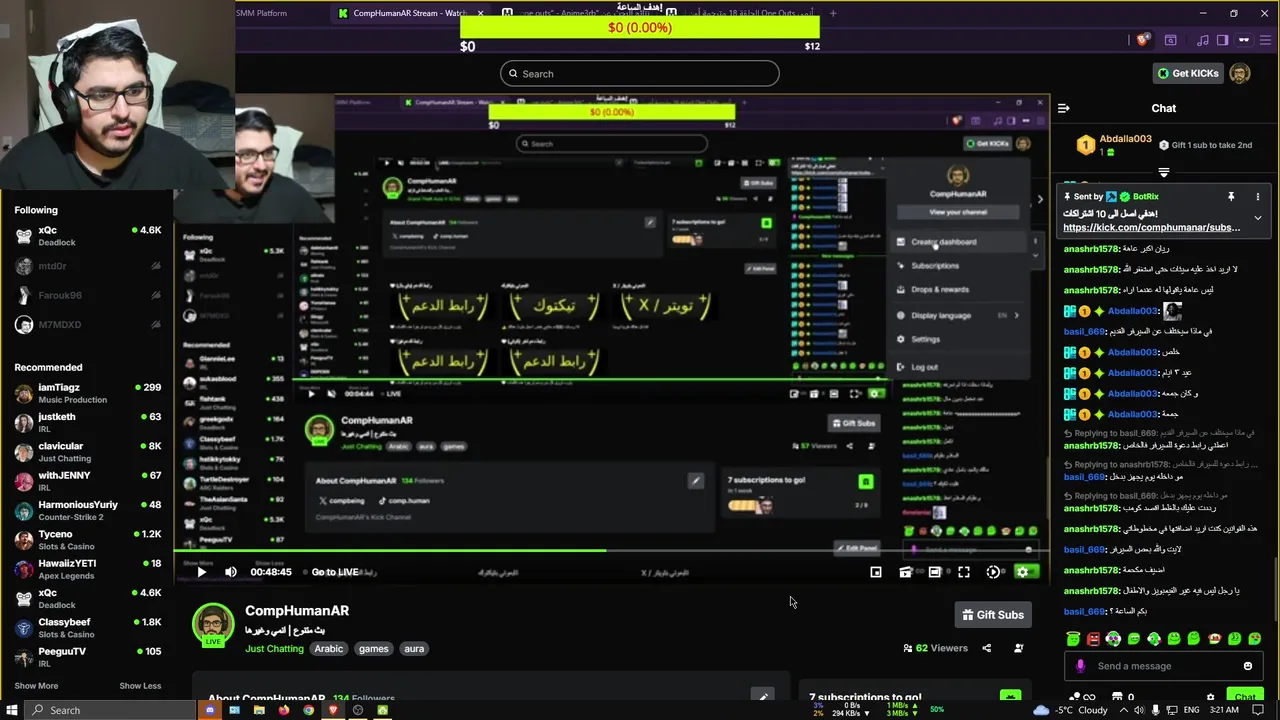Screen dimensions: 1280x720
Task: Open the browser hamburger main menu
Action: (x=1265, y=40)
